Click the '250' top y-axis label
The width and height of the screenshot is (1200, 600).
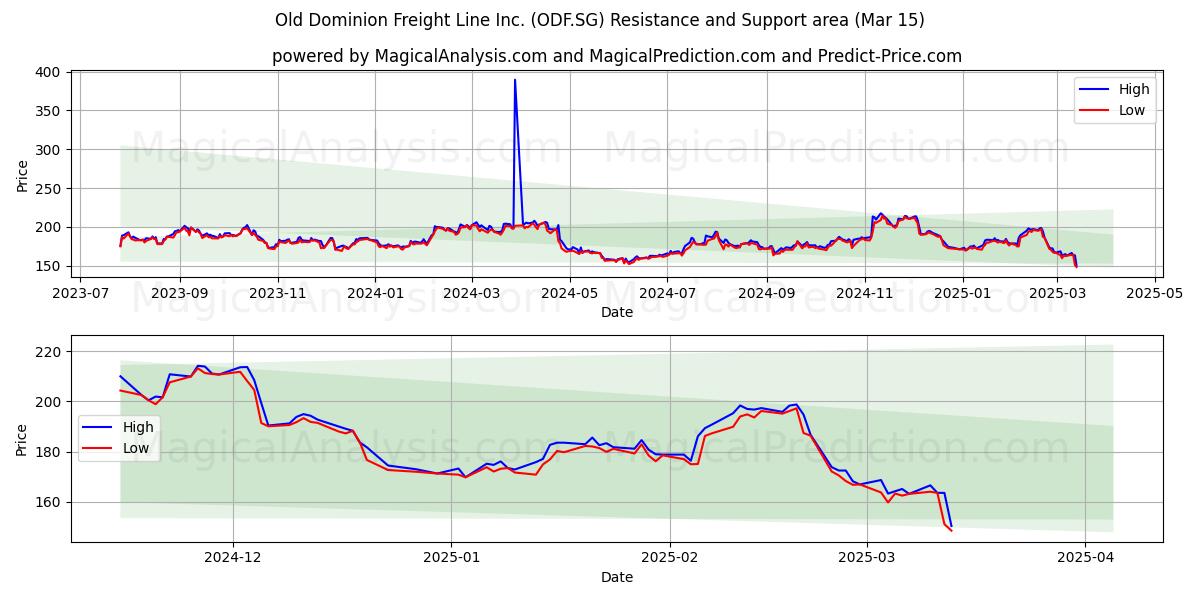point(50,189)
